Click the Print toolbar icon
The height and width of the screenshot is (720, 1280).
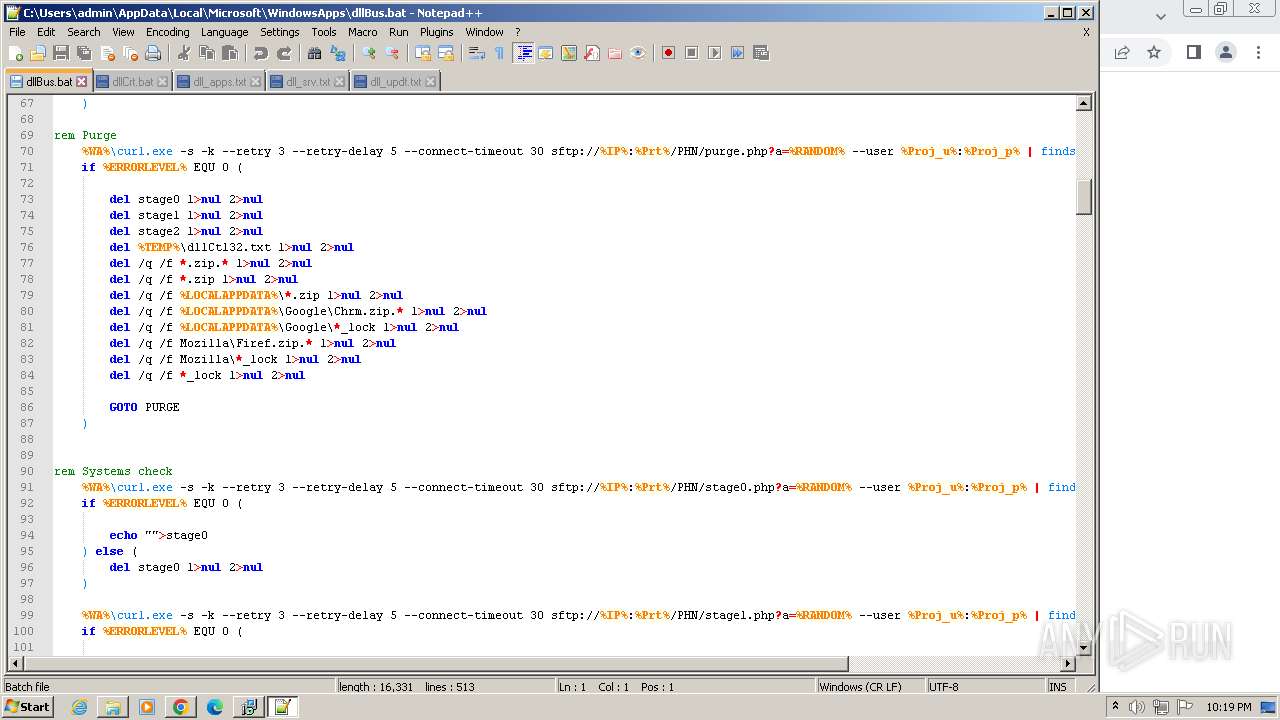coord(153,53)
